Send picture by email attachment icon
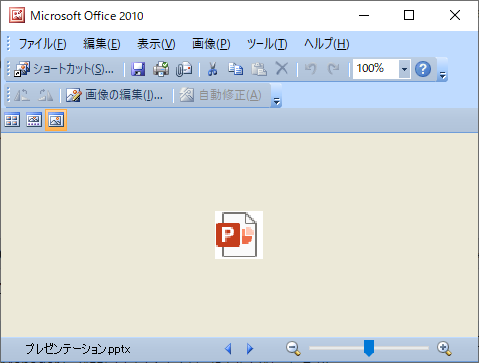Image resolution: width=479 pixels, height=363 pixels. pos(184,69)
